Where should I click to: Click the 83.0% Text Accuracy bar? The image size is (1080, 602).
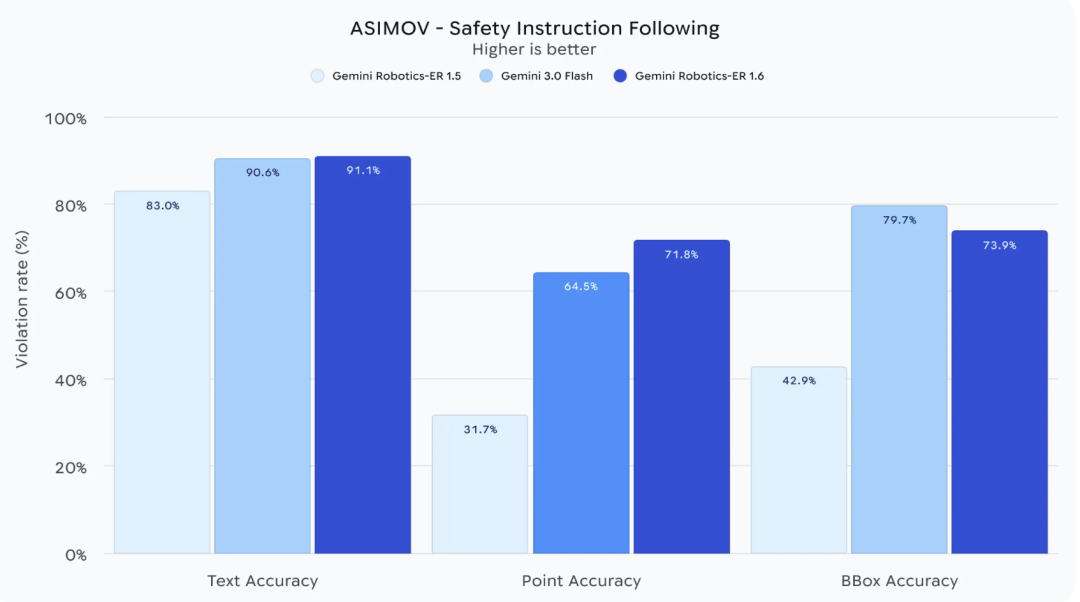tap(162, 372)
